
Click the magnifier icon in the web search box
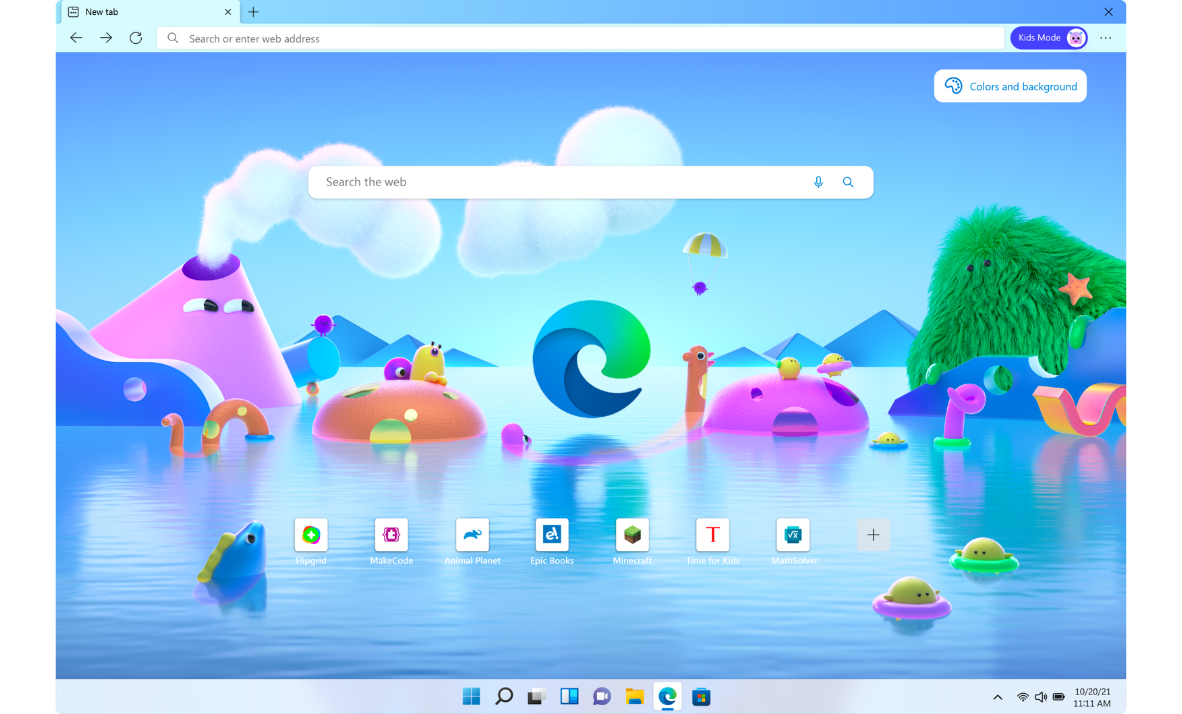pyautogui.click(x=848, y=182)
